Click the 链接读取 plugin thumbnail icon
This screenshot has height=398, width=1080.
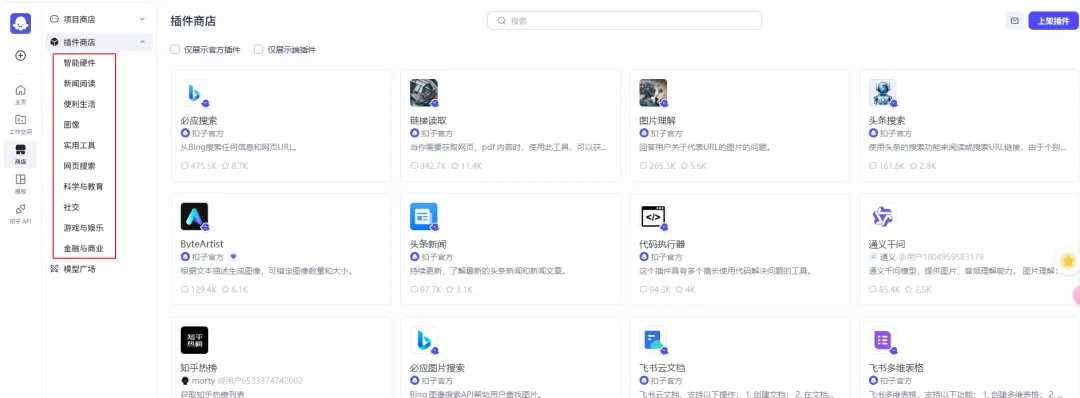pyautogui.click(x=424, y=93)
